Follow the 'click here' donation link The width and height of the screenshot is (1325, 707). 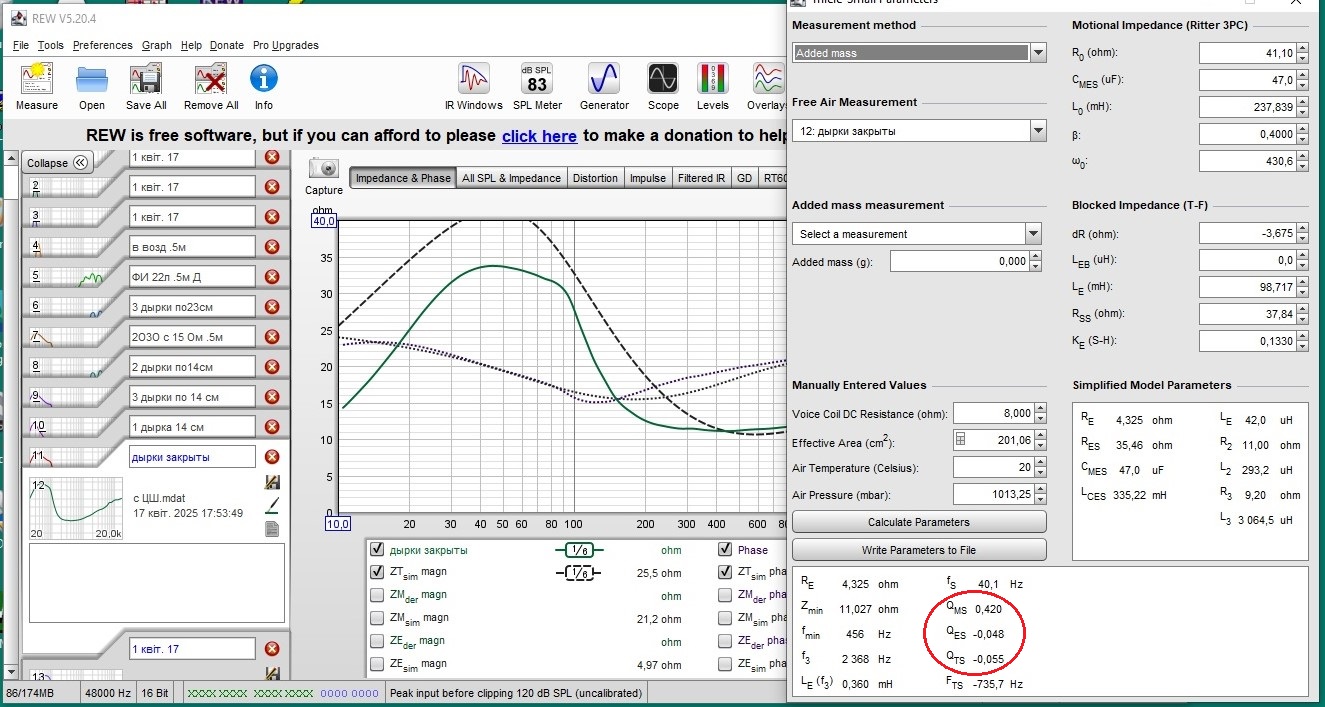click(539, 136)
